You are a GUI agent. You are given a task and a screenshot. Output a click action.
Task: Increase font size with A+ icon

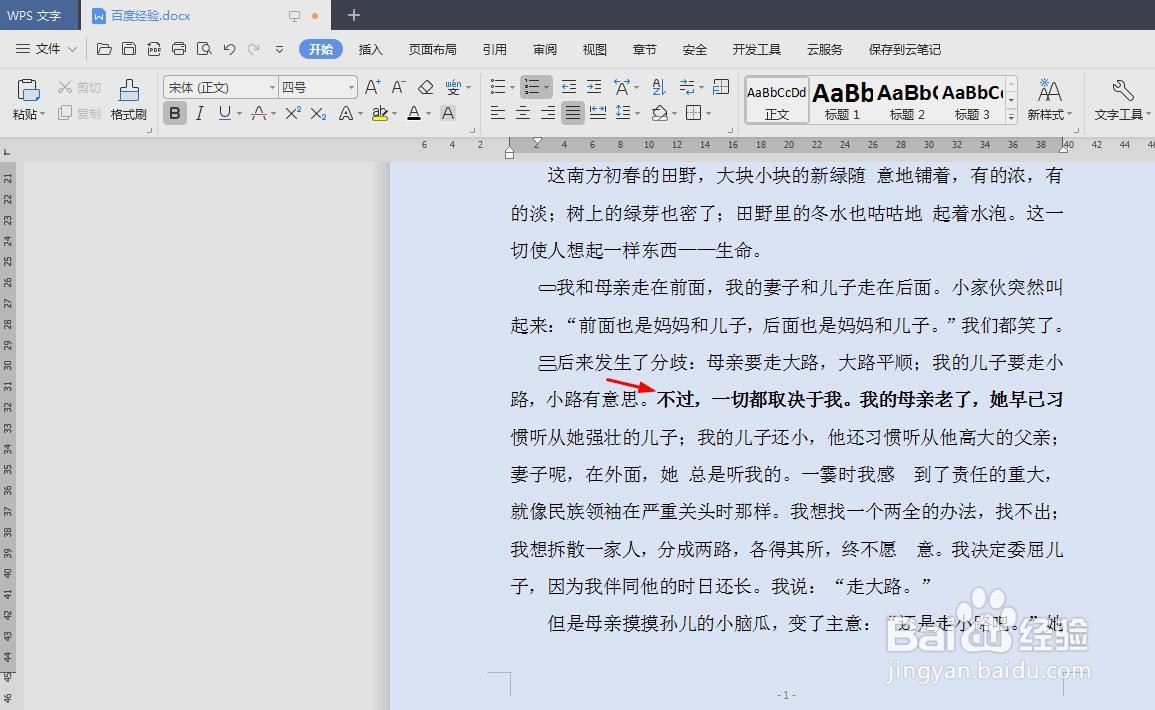373,86
